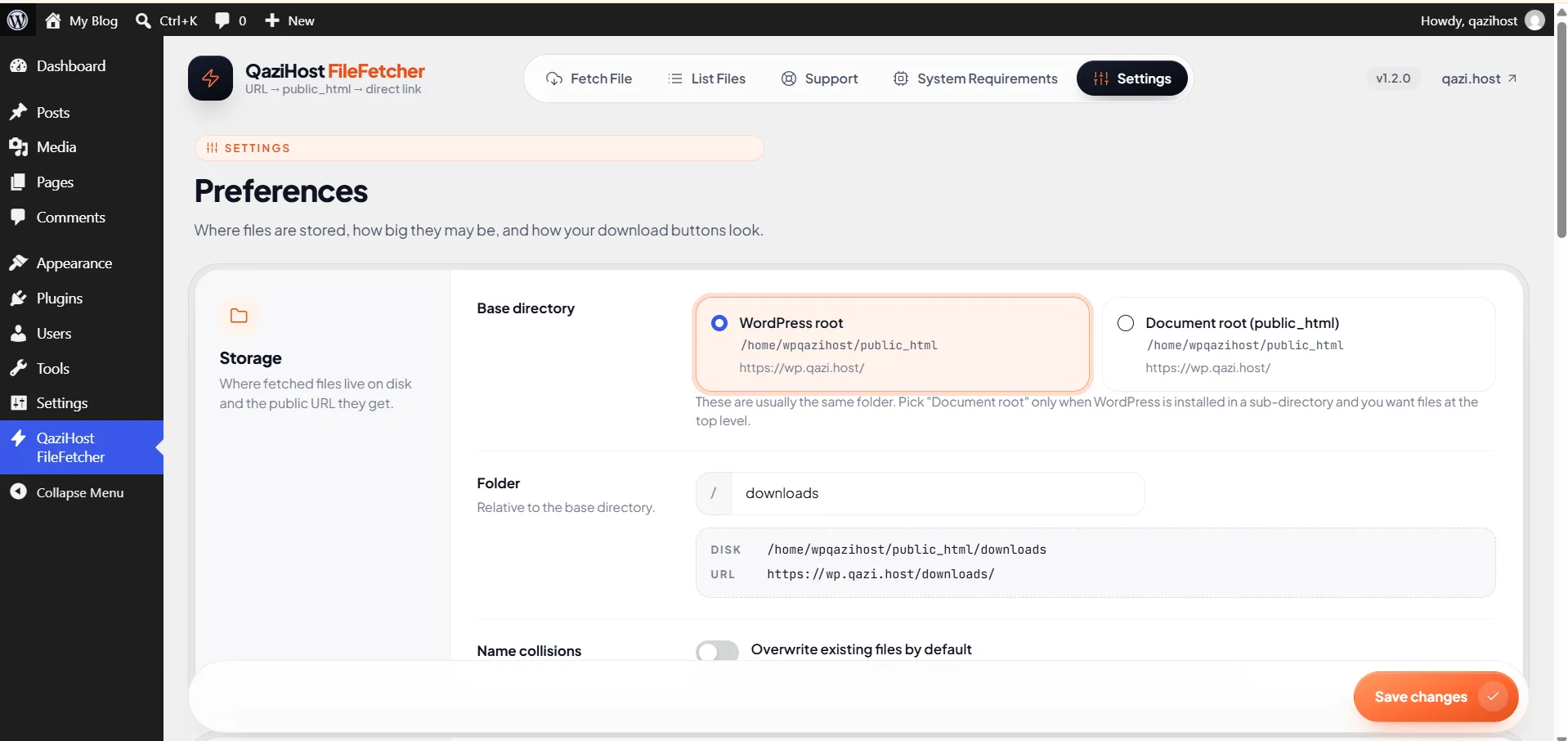1568x741 pixels.
Task: Click the page vertical scrollbar
Action: [x=1561, y=131]
